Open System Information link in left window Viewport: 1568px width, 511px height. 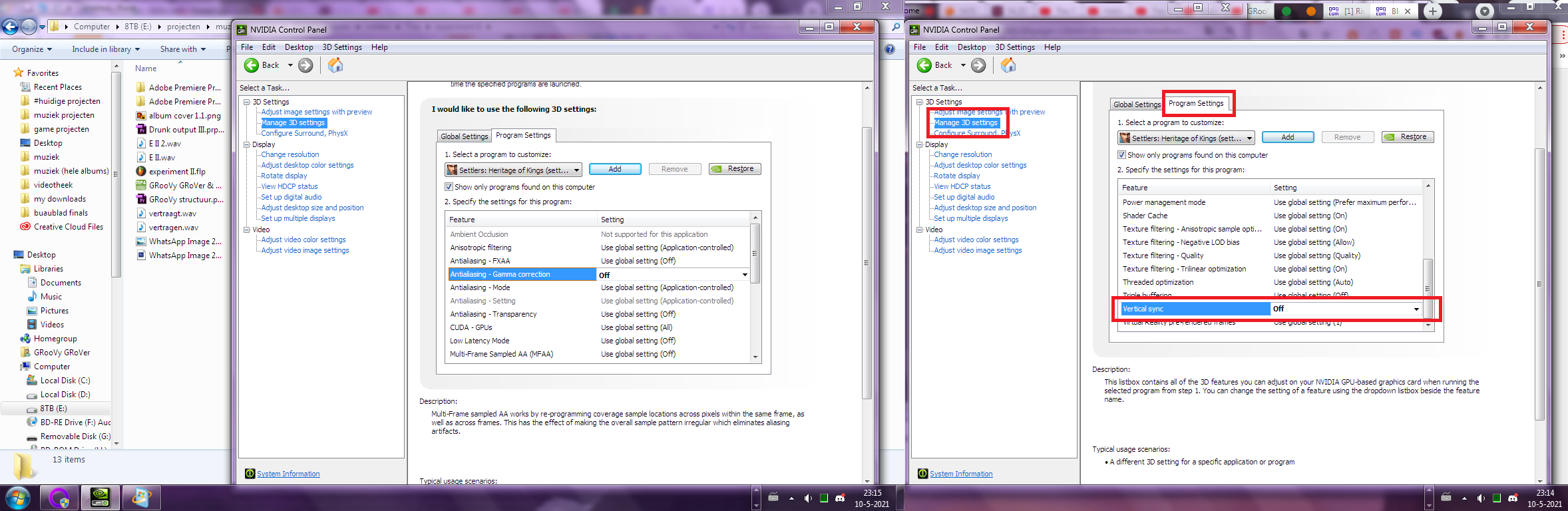tap(288, 474)
